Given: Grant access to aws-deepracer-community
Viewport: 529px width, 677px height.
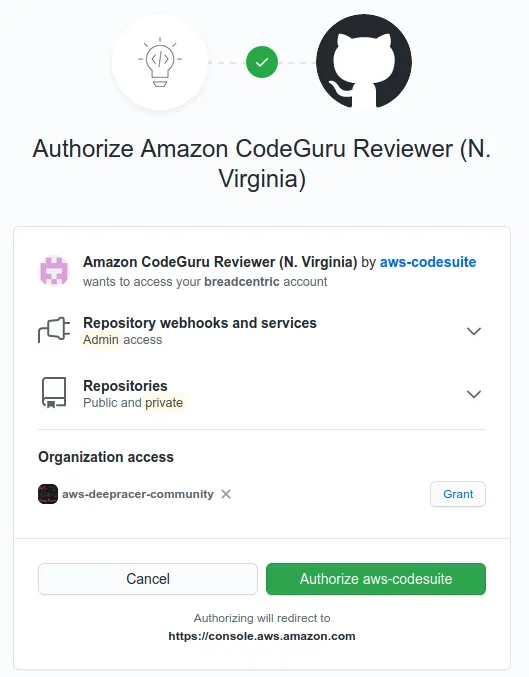Looking at the screenshot, I should point(458,494).
